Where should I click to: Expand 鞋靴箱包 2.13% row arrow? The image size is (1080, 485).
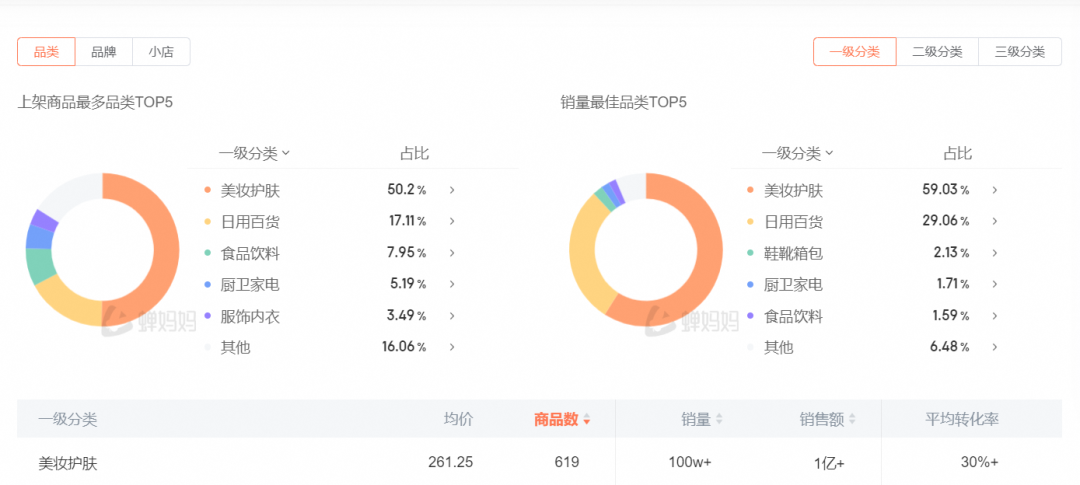point(995,253)
